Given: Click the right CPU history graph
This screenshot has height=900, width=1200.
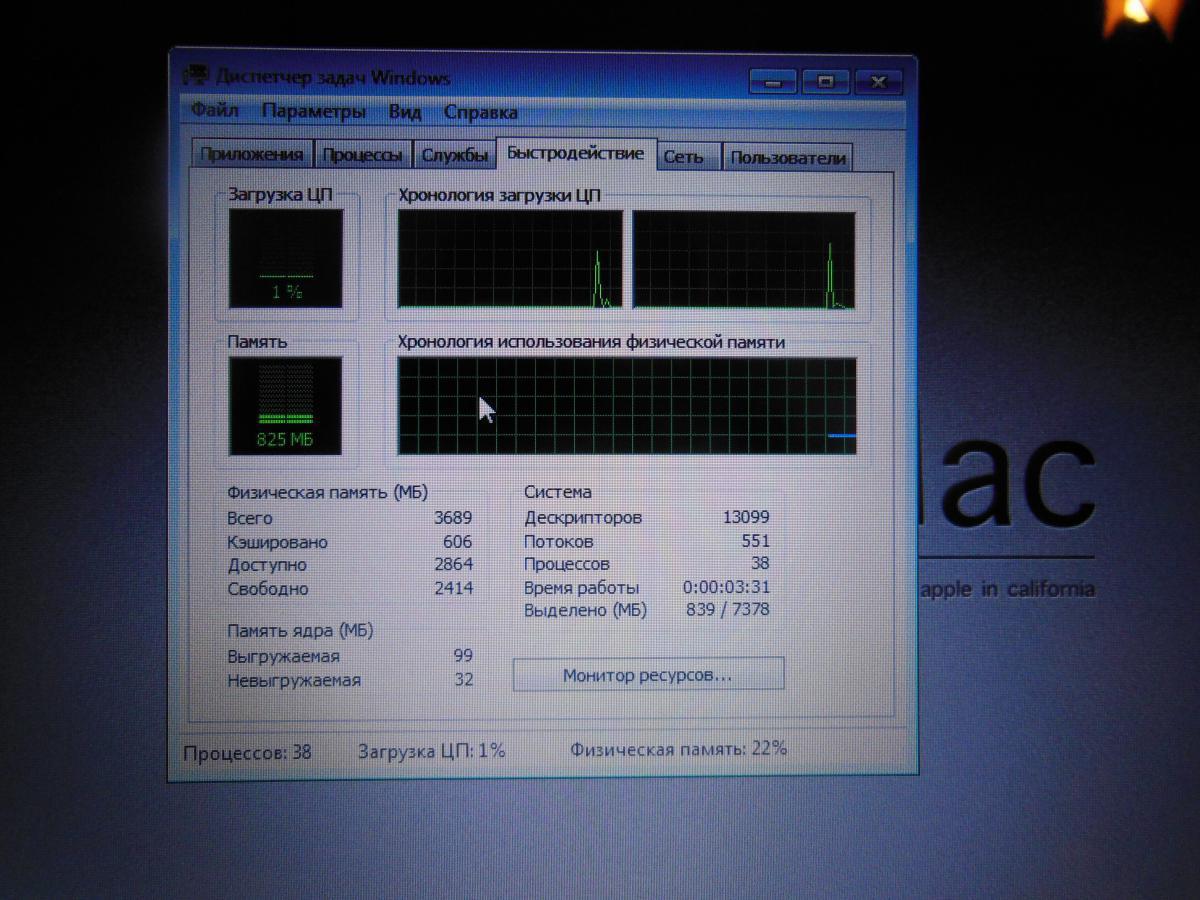Looking at the screenshot, I should pos(744,260).
